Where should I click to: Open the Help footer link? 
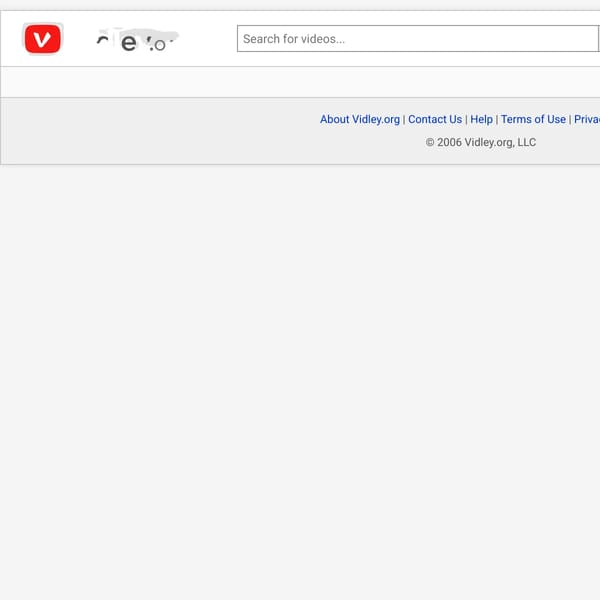tap(481, 119)
